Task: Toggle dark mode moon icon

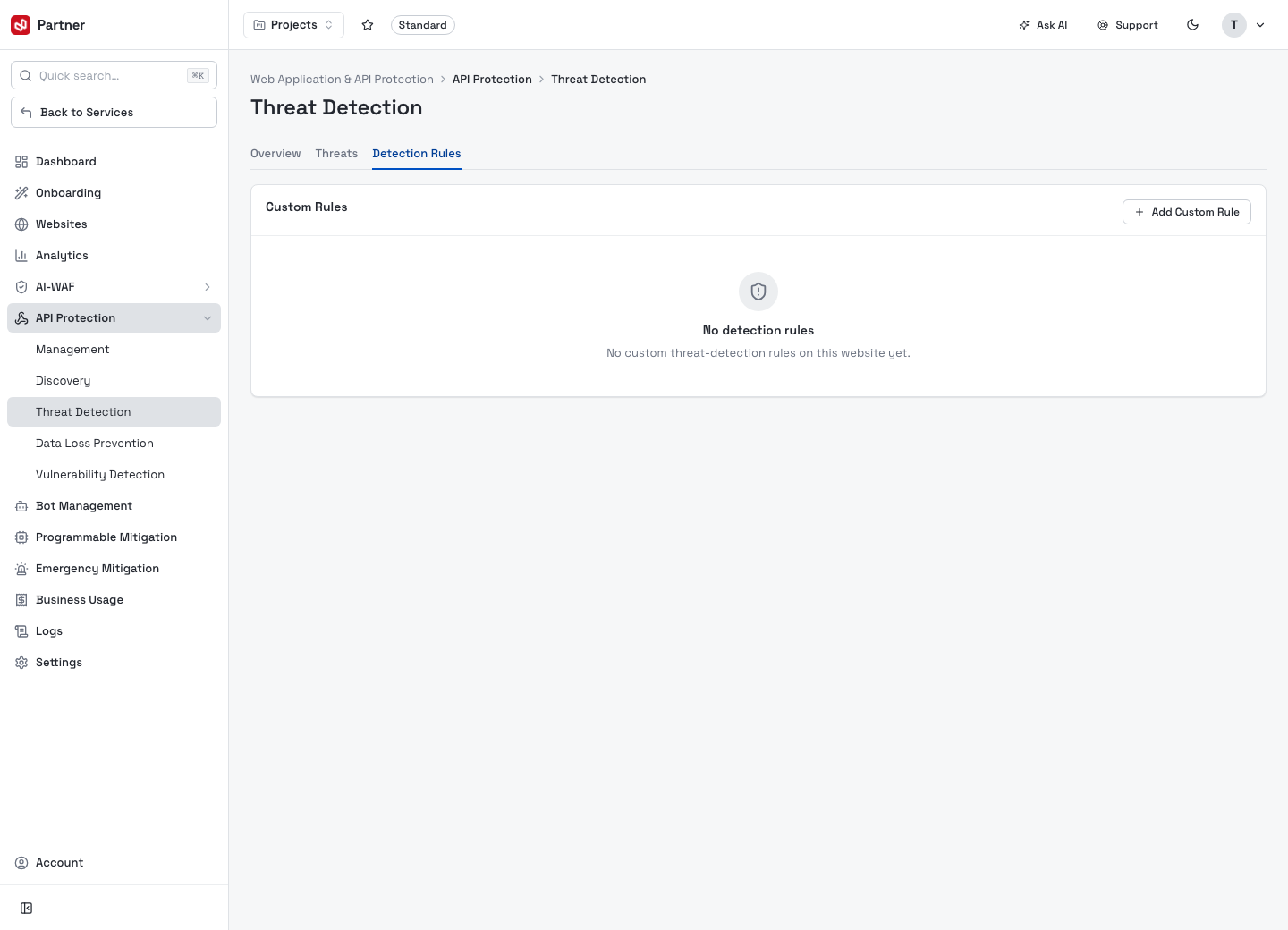Action: [x=1193, y=25]
